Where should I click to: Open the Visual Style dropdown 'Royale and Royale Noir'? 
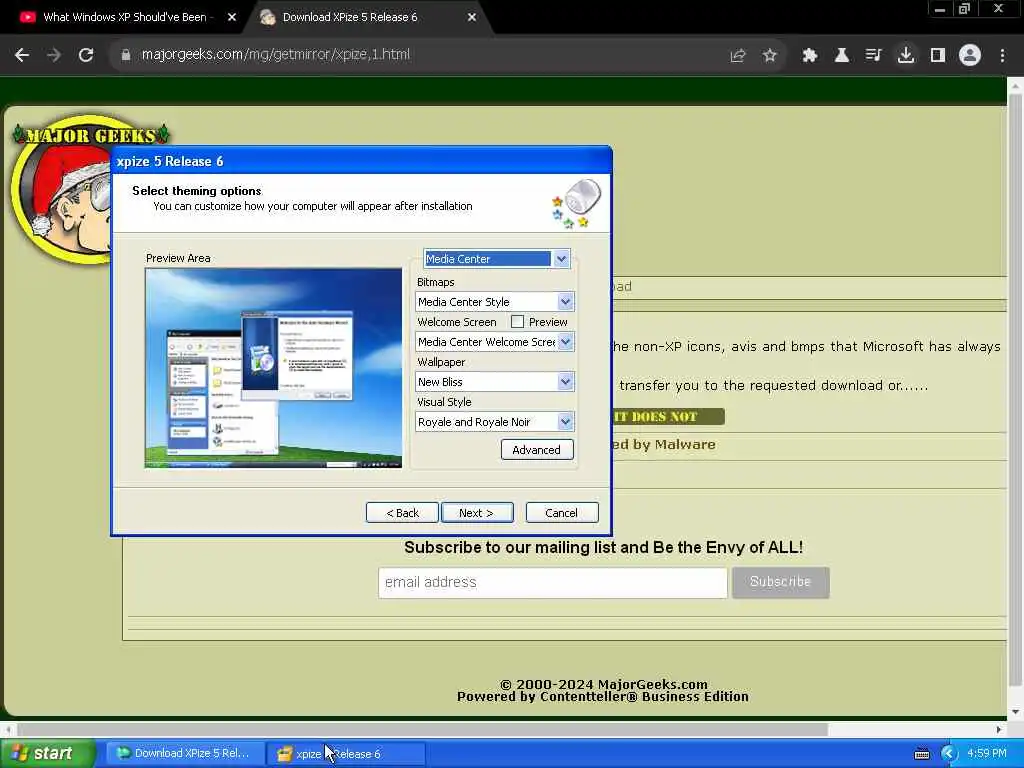point(494,422)
